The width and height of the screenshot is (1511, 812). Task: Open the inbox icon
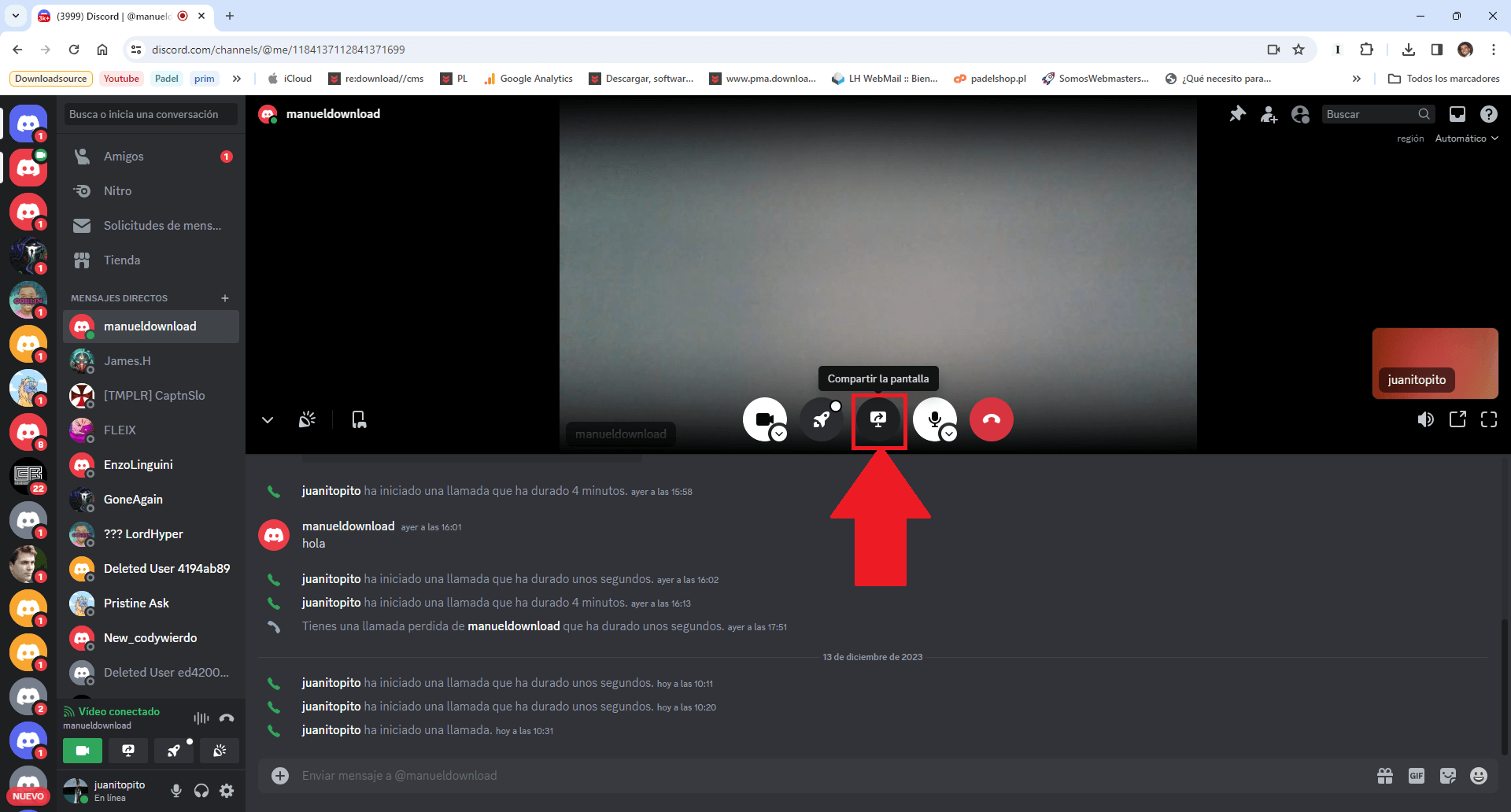click(1457, 114)
